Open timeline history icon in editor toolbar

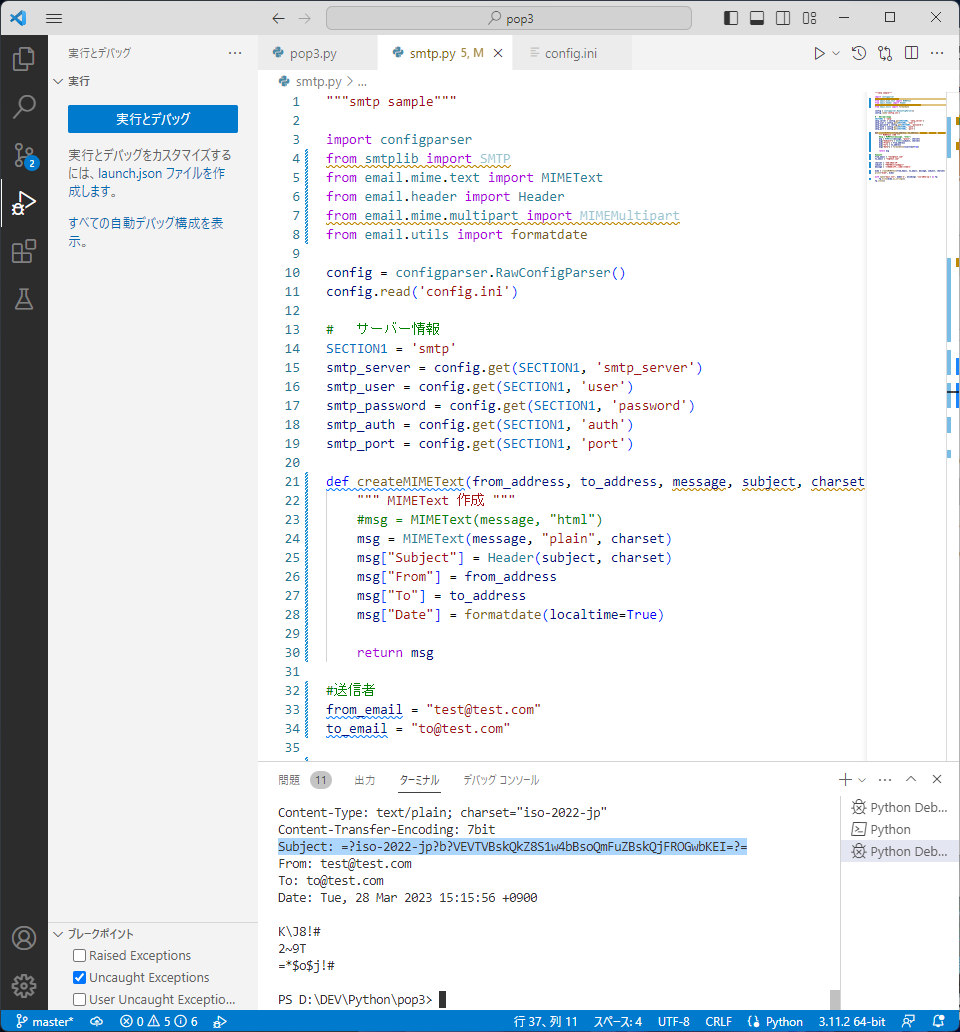859,53
